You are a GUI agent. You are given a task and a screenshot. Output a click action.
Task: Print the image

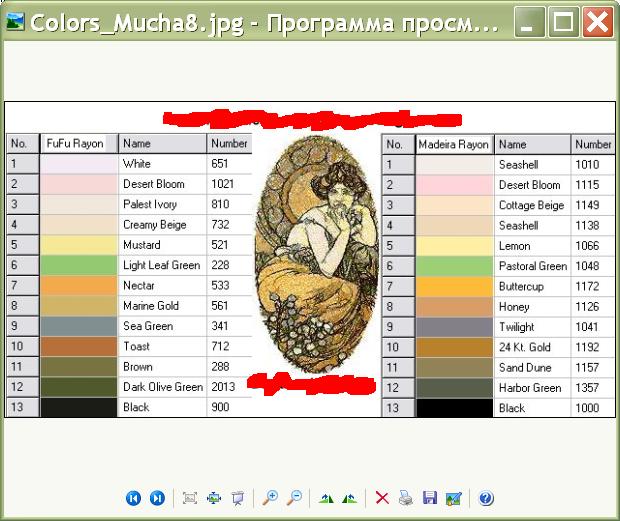(406, 498)
